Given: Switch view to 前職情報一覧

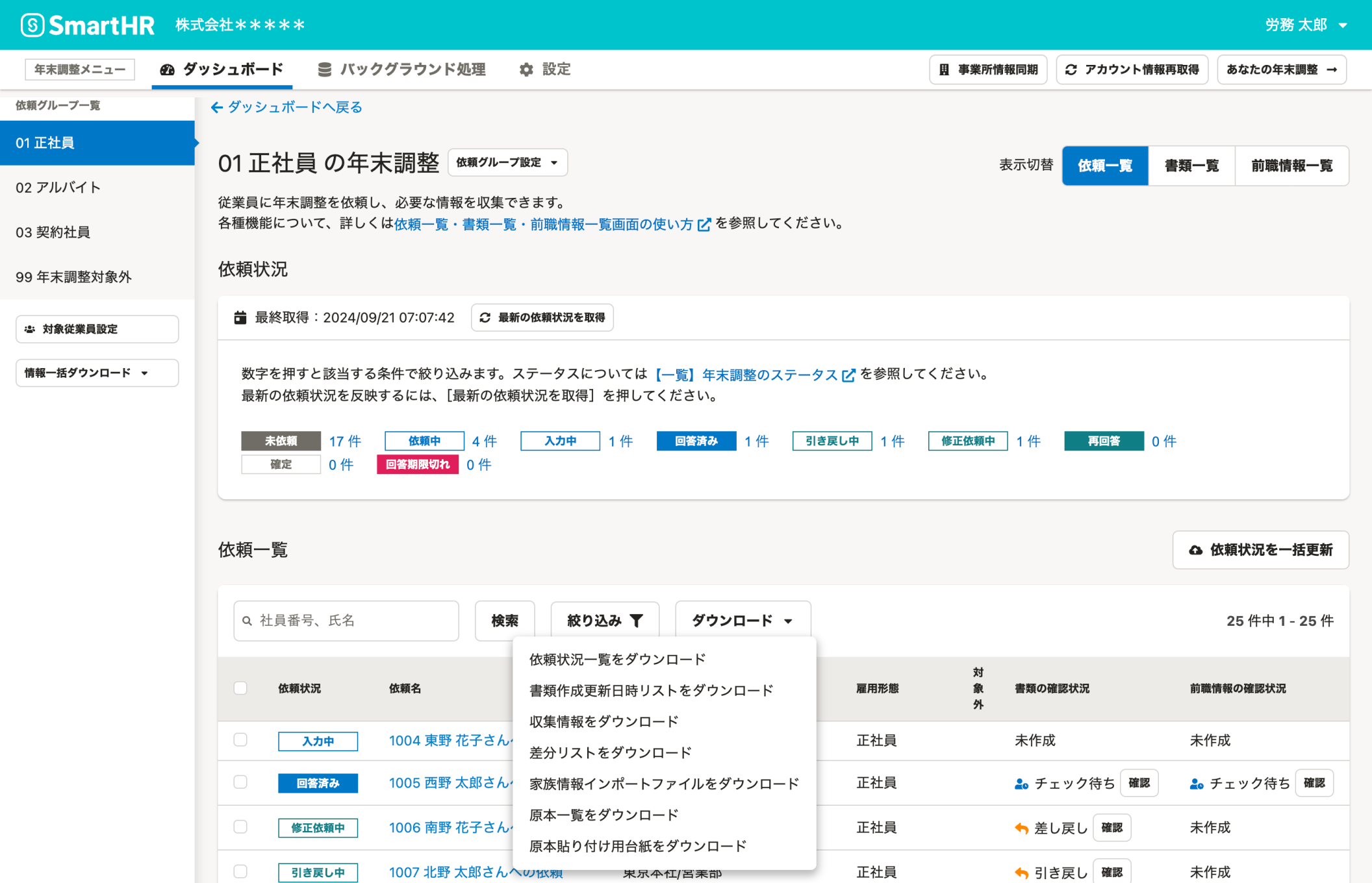Looking at the screenshot, I should pos(1292,166).
